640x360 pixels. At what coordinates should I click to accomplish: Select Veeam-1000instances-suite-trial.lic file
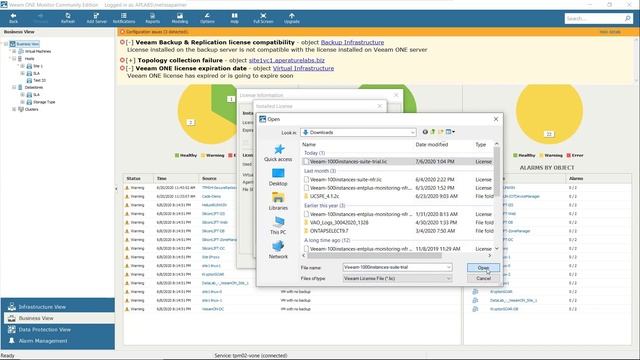[398, 162]
